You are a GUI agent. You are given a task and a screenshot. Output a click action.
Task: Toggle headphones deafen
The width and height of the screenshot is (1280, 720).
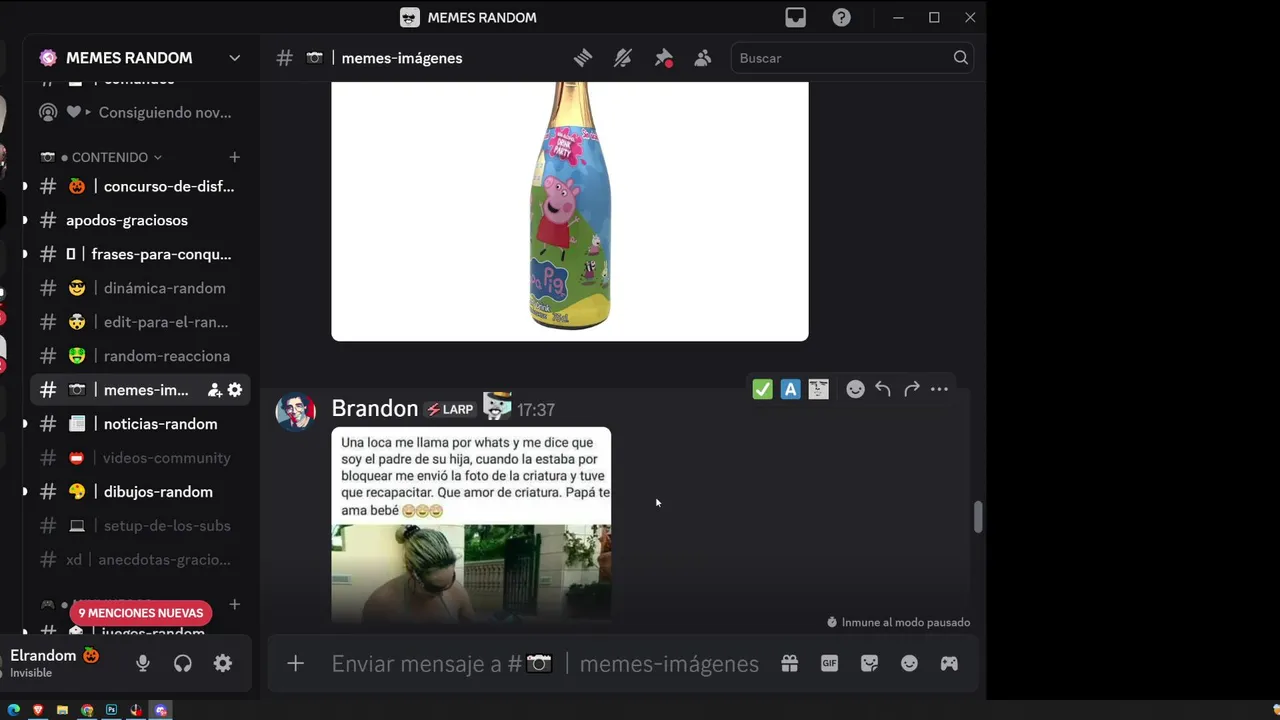[183, 663]
